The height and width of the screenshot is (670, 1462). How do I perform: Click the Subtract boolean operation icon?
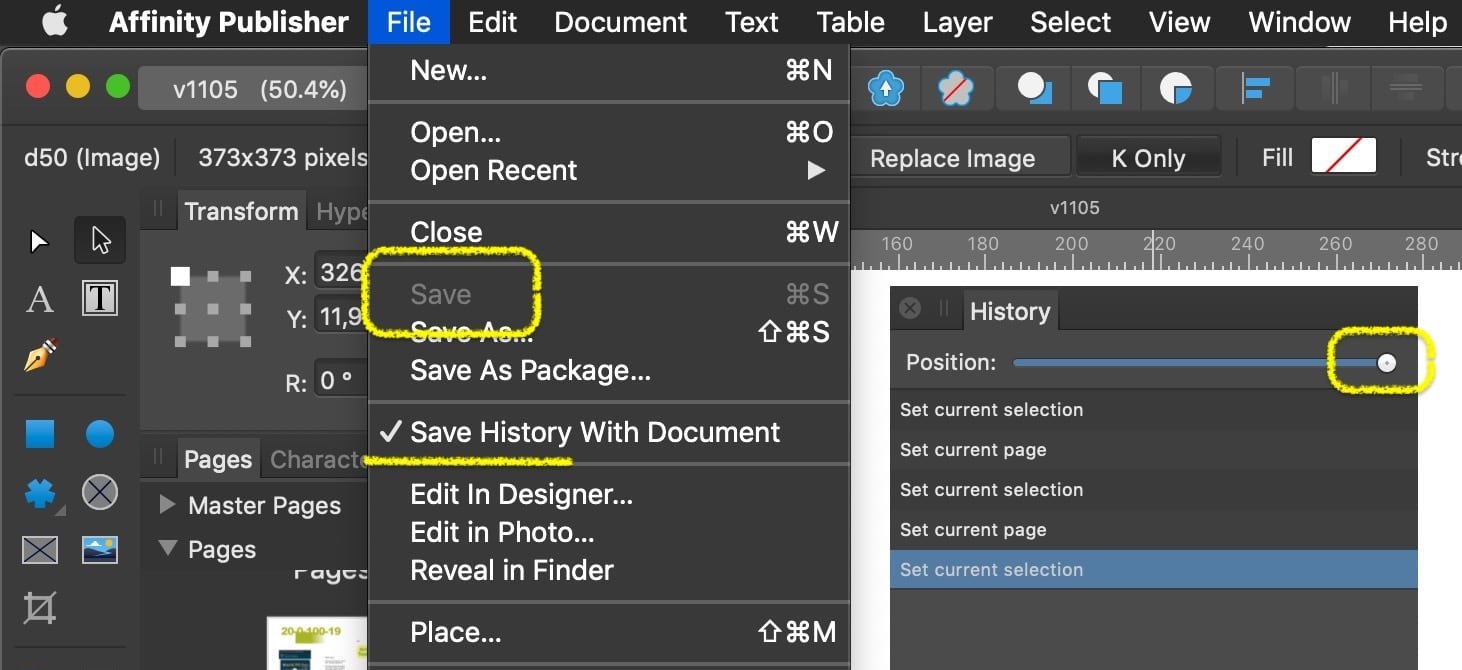[1105, 89]
